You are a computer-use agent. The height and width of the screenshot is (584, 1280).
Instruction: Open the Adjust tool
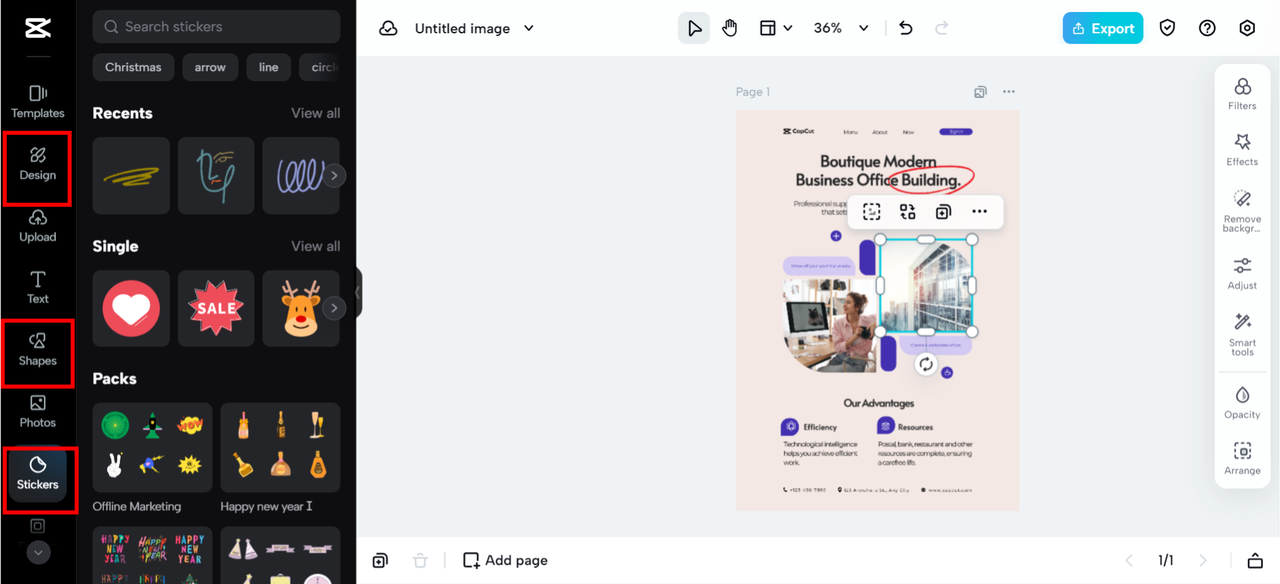tap(1242, 273)
